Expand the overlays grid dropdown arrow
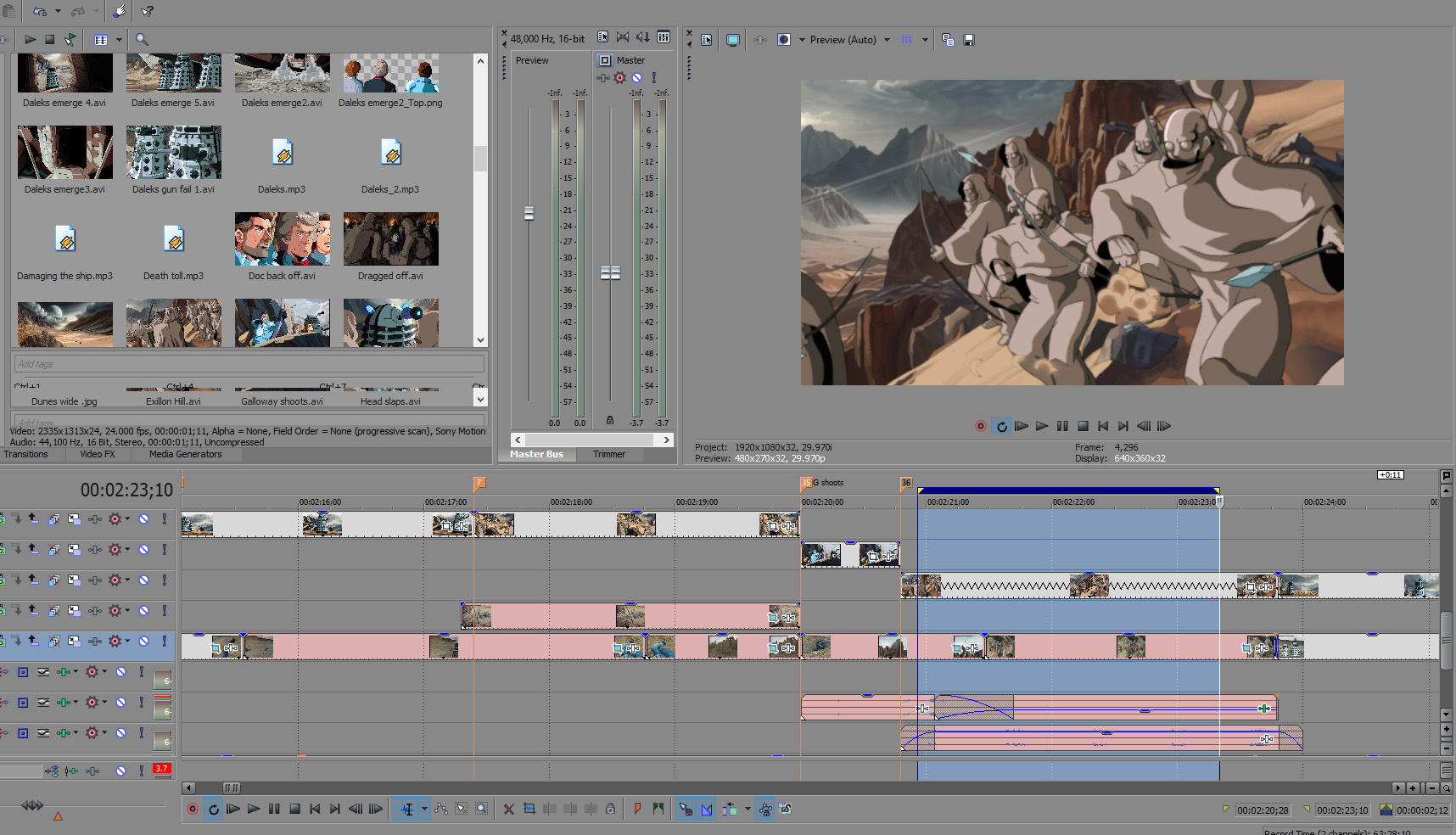1456x835 pixels. (925, 40)
